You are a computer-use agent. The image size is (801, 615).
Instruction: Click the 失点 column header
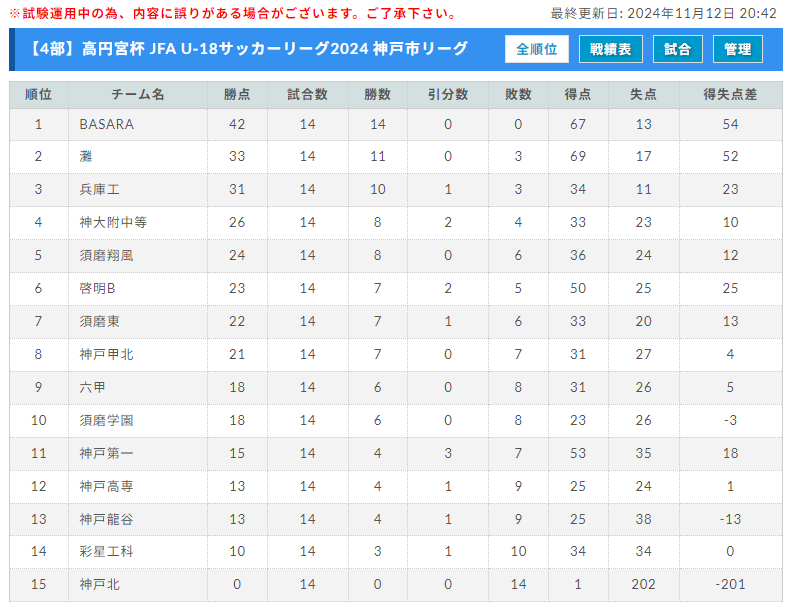644,94
